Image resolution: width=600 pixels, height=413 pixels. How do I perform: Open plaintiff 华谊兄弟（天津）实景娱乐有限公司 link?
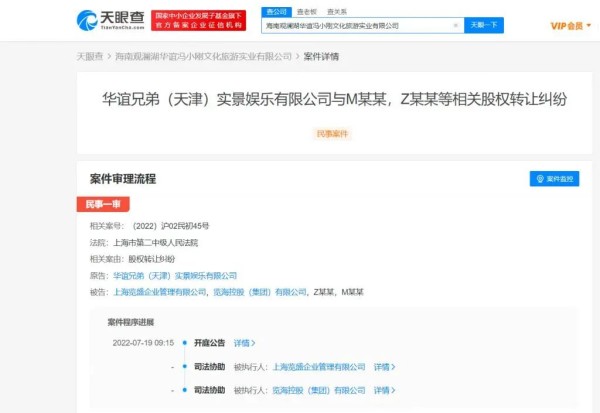pyautogui.click(x=174, y=275)
